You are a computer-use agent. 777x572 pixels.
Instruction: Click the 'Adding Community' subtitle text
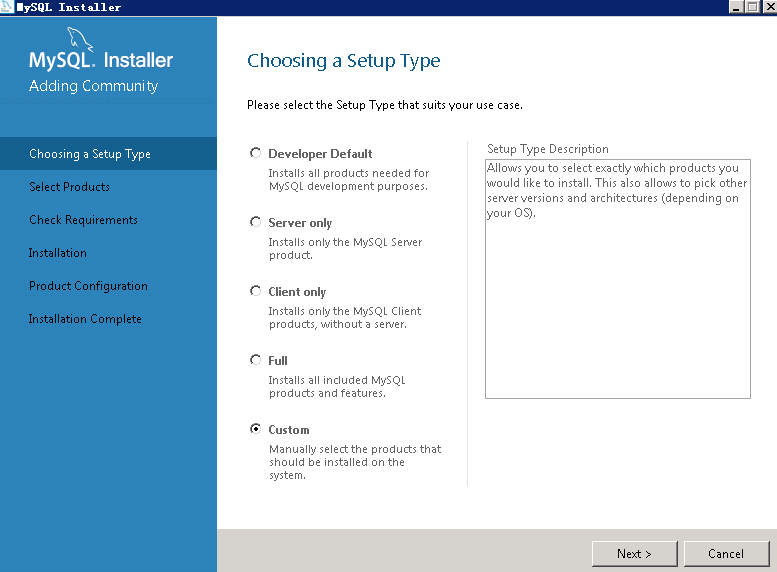[x=94, y=86]
